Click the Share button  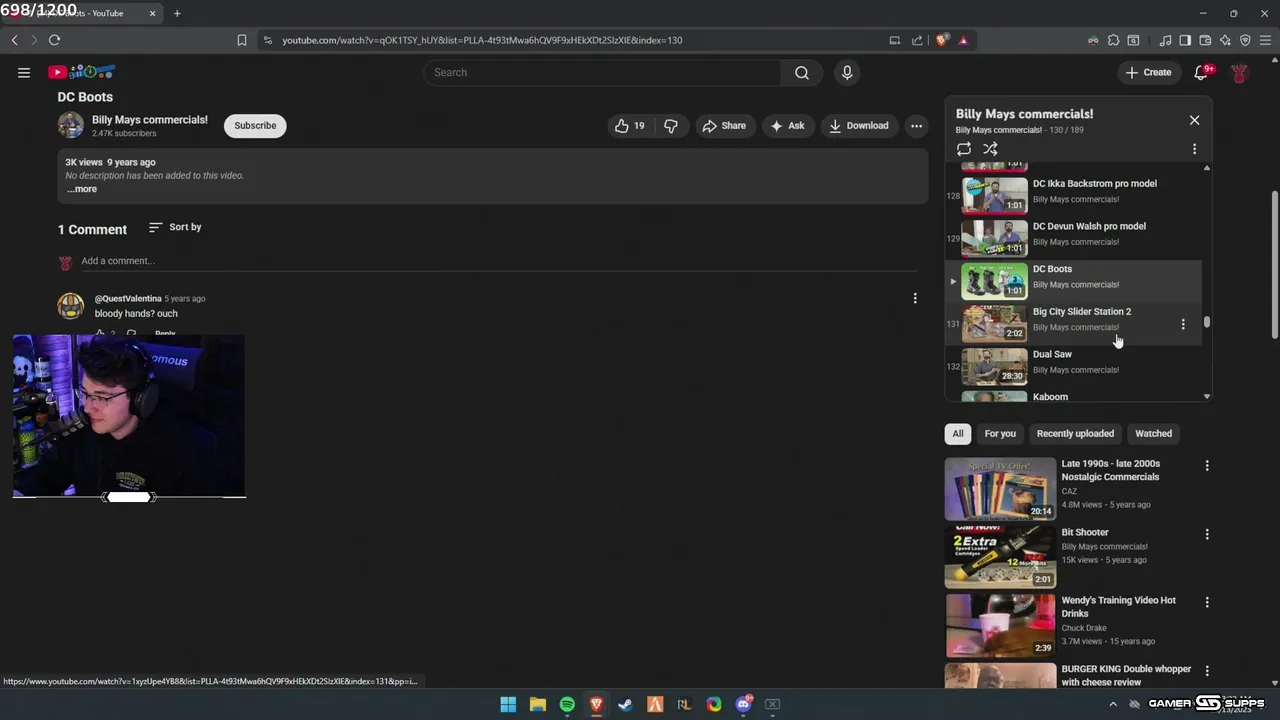coord(724,126)
